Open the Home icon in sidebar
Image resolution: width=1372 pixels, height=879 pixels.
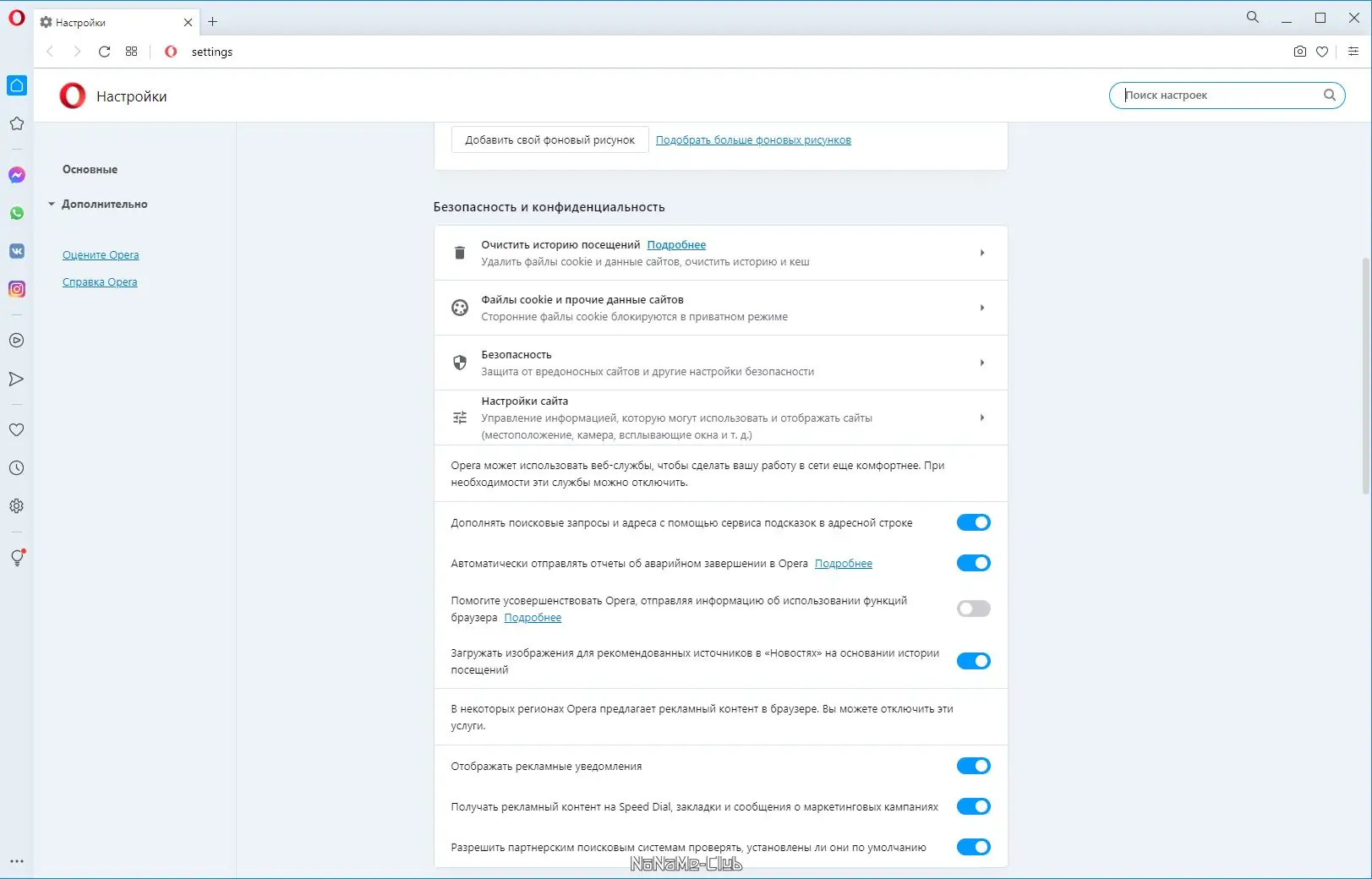pos(17,85)
